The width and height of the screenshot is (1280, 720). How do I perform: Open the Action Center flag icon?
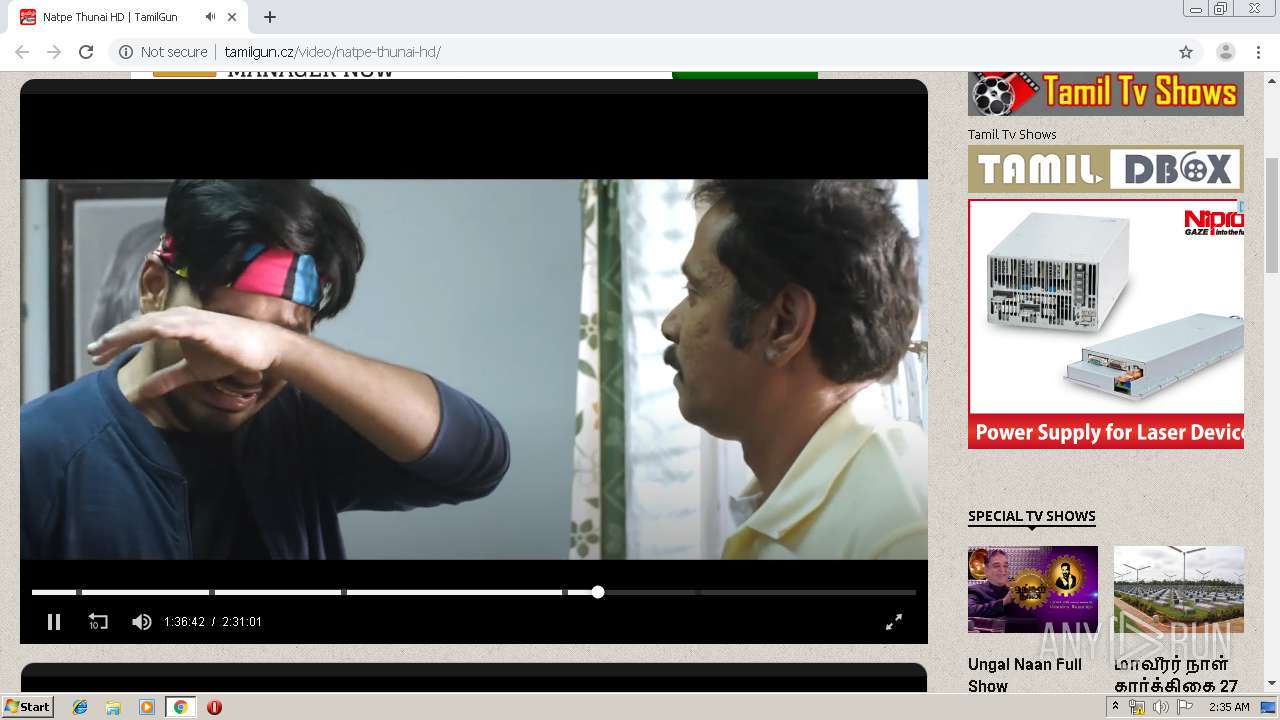click(1185, 707)
